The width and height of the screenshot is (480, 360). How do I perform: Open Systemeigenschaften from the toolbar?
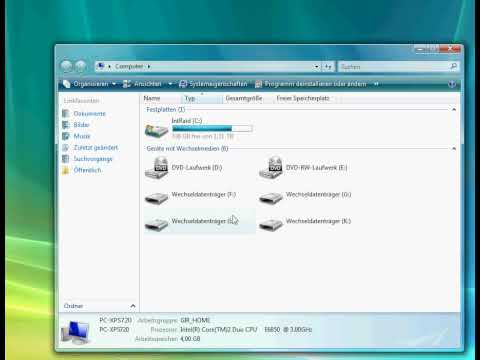pyautogui.click(x=213, y=84)
